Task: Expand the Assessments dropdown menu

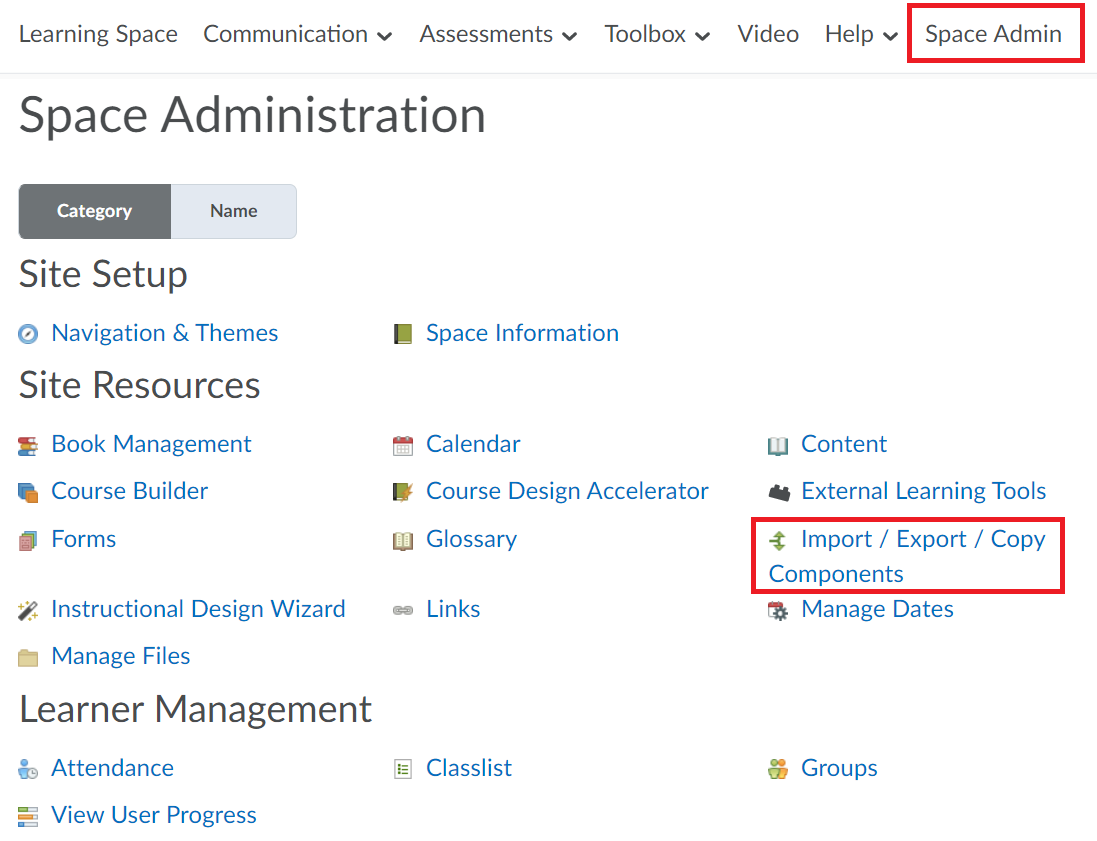Action: [498, 34]
